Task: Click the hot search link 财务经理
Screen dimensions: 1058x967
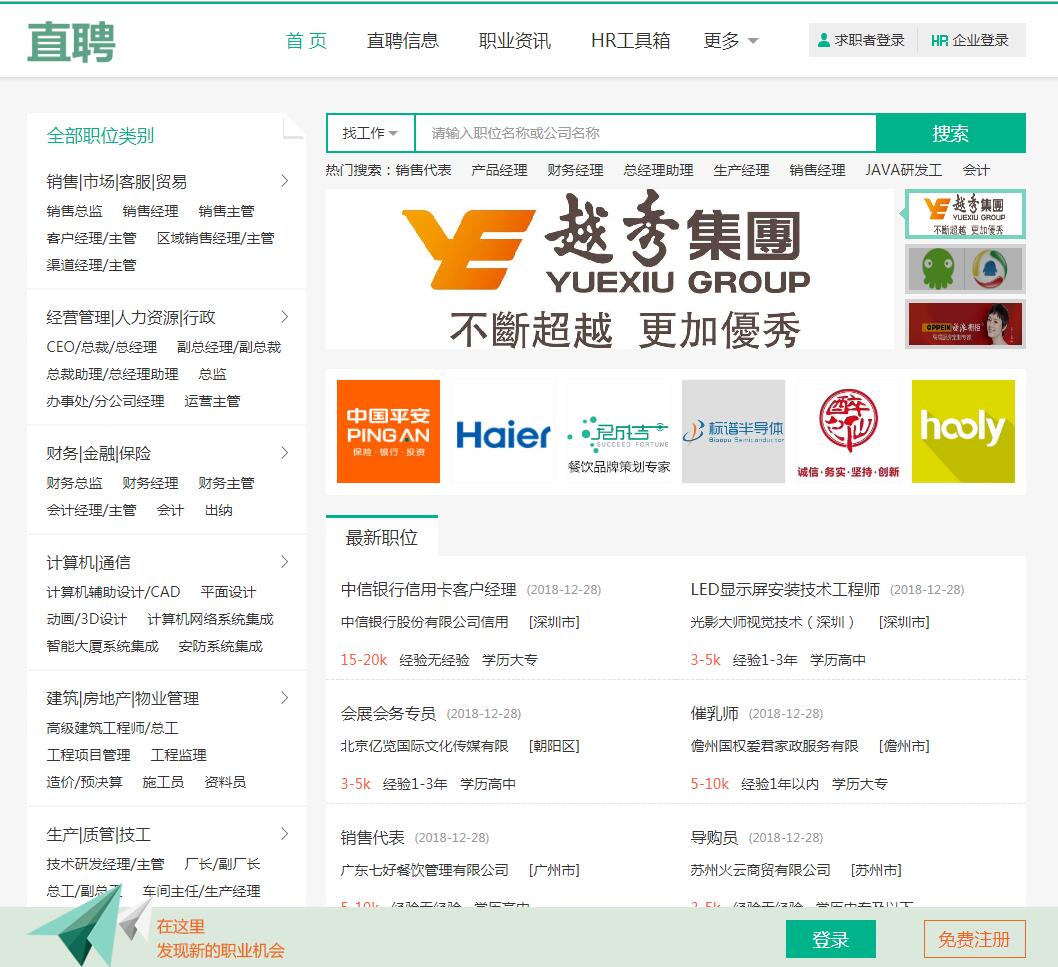Action: (576, 170)
